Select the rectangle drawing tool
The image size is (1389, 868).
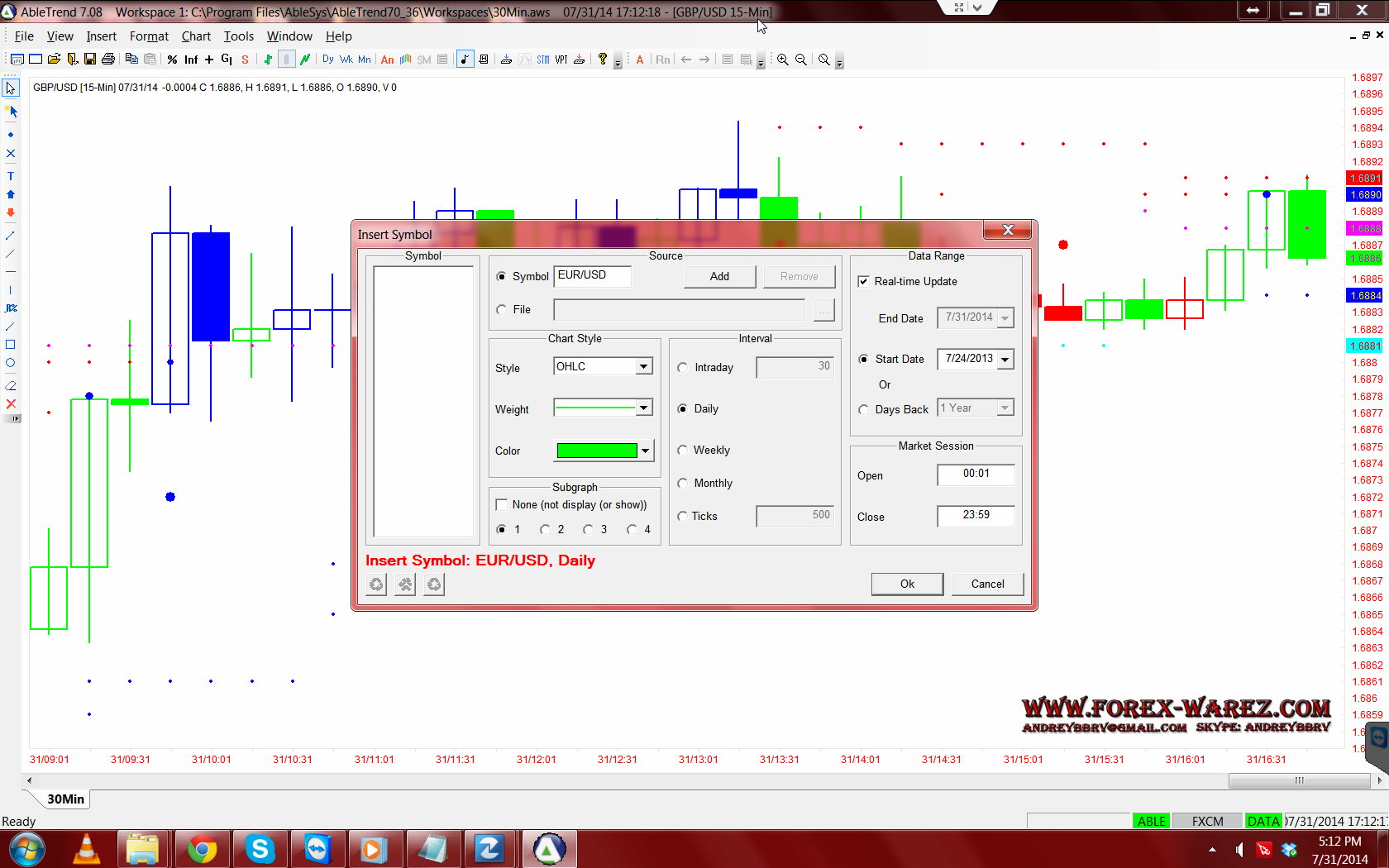[11, 345]
